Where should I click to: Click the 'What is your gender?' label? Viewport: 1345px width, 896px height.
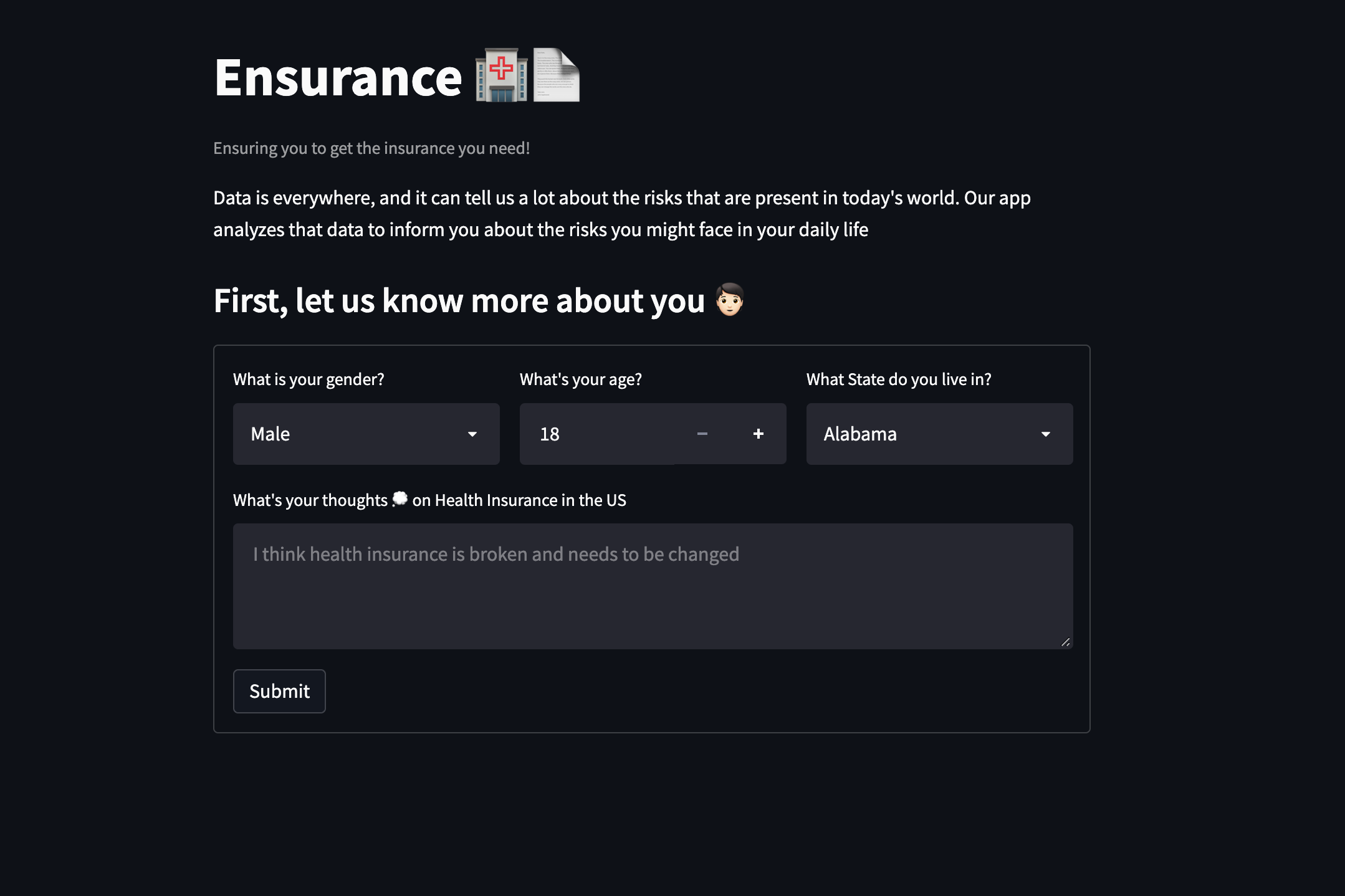tap(309, 379)
